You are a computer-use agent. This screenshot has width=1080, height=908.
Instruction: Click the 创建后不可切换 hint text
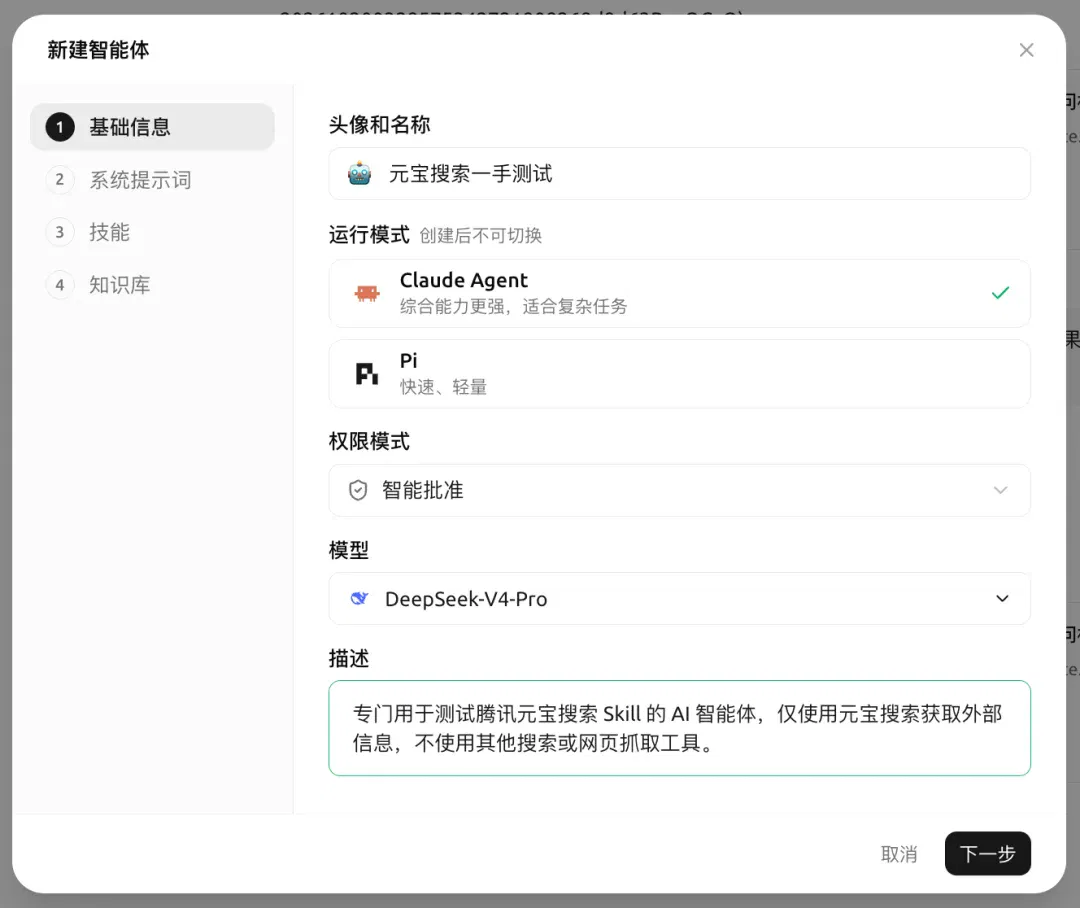click(x=481, y=236)
